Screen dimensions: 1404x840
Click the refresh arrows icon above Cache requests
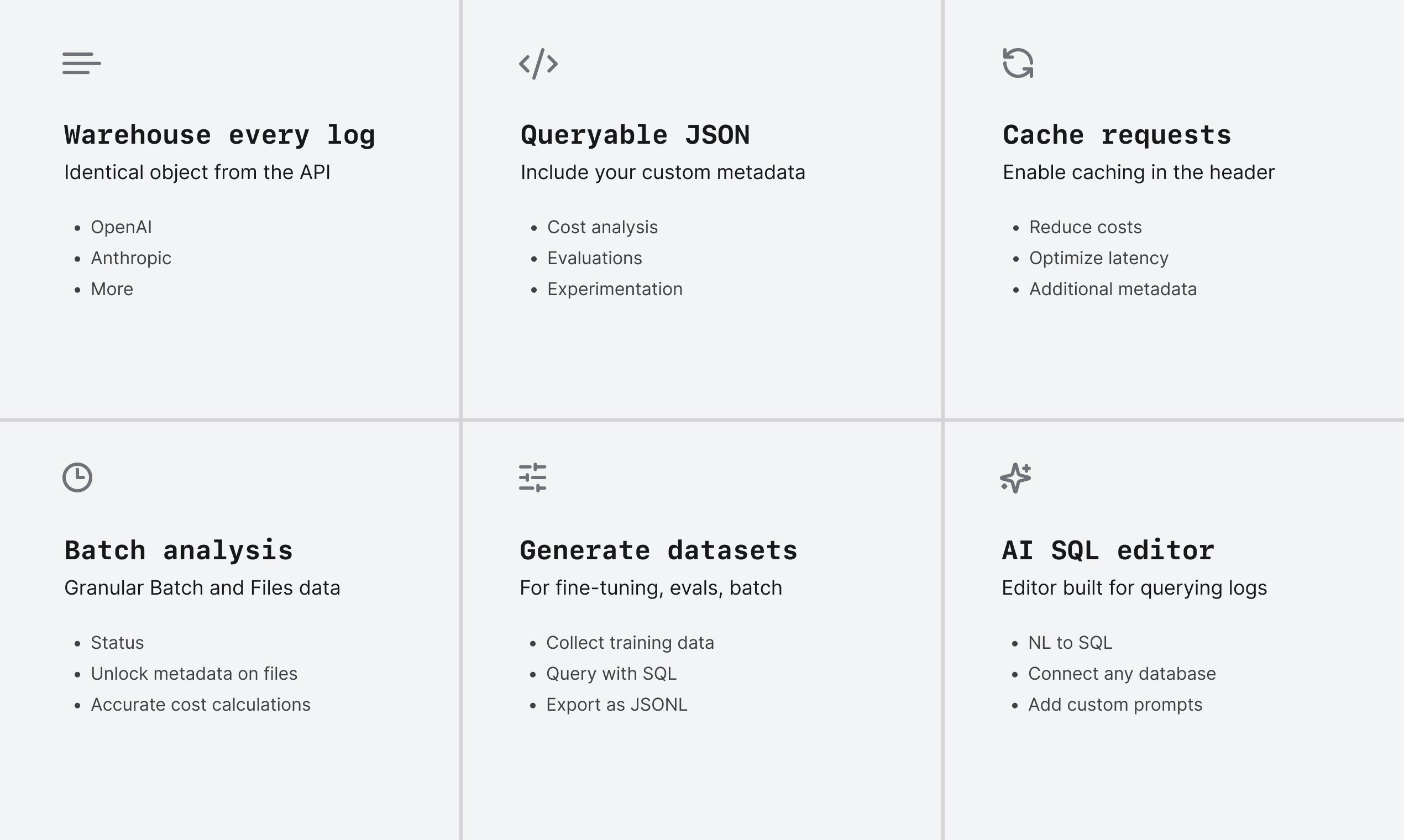pyautogui.click(x=1018, y=63)
